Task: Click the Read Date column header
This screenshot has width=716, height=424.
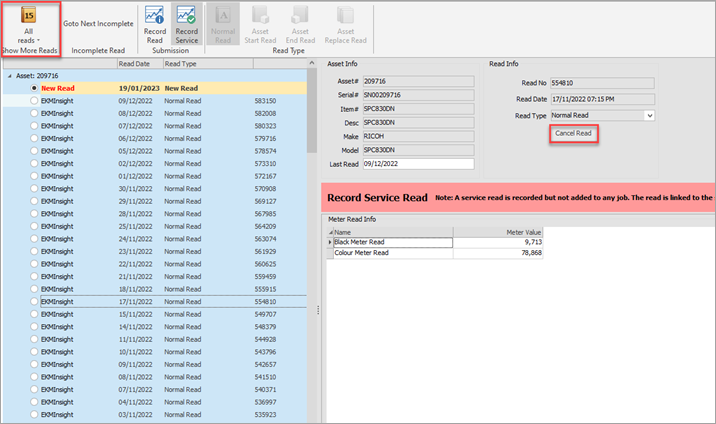Action: [x=139, y=63]
